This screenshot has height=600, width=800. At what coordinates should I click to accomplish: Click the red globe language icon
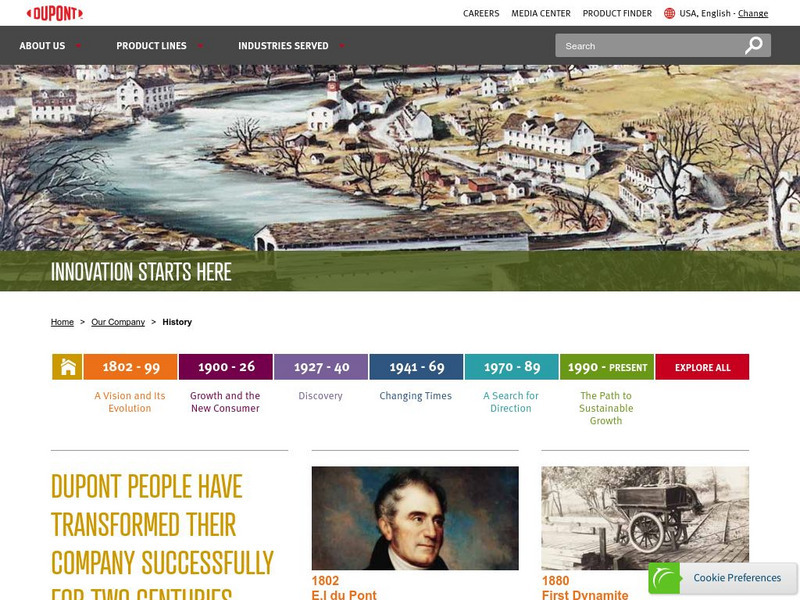[x=669, y=13]
